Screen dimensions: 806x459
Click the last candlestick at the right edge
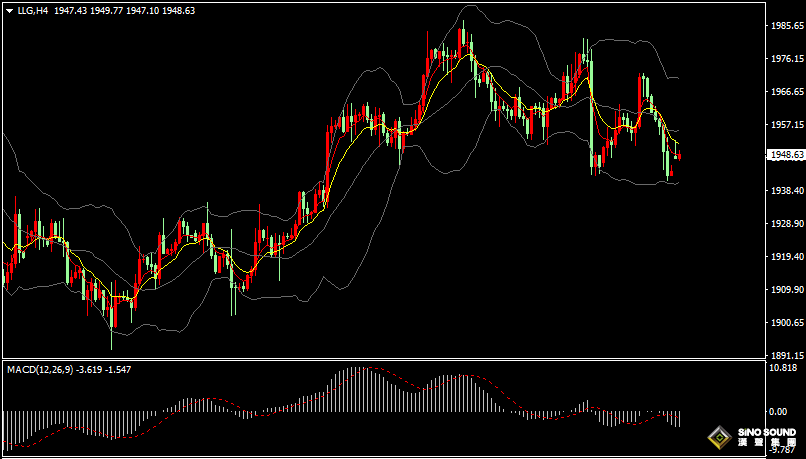point(679,157)
